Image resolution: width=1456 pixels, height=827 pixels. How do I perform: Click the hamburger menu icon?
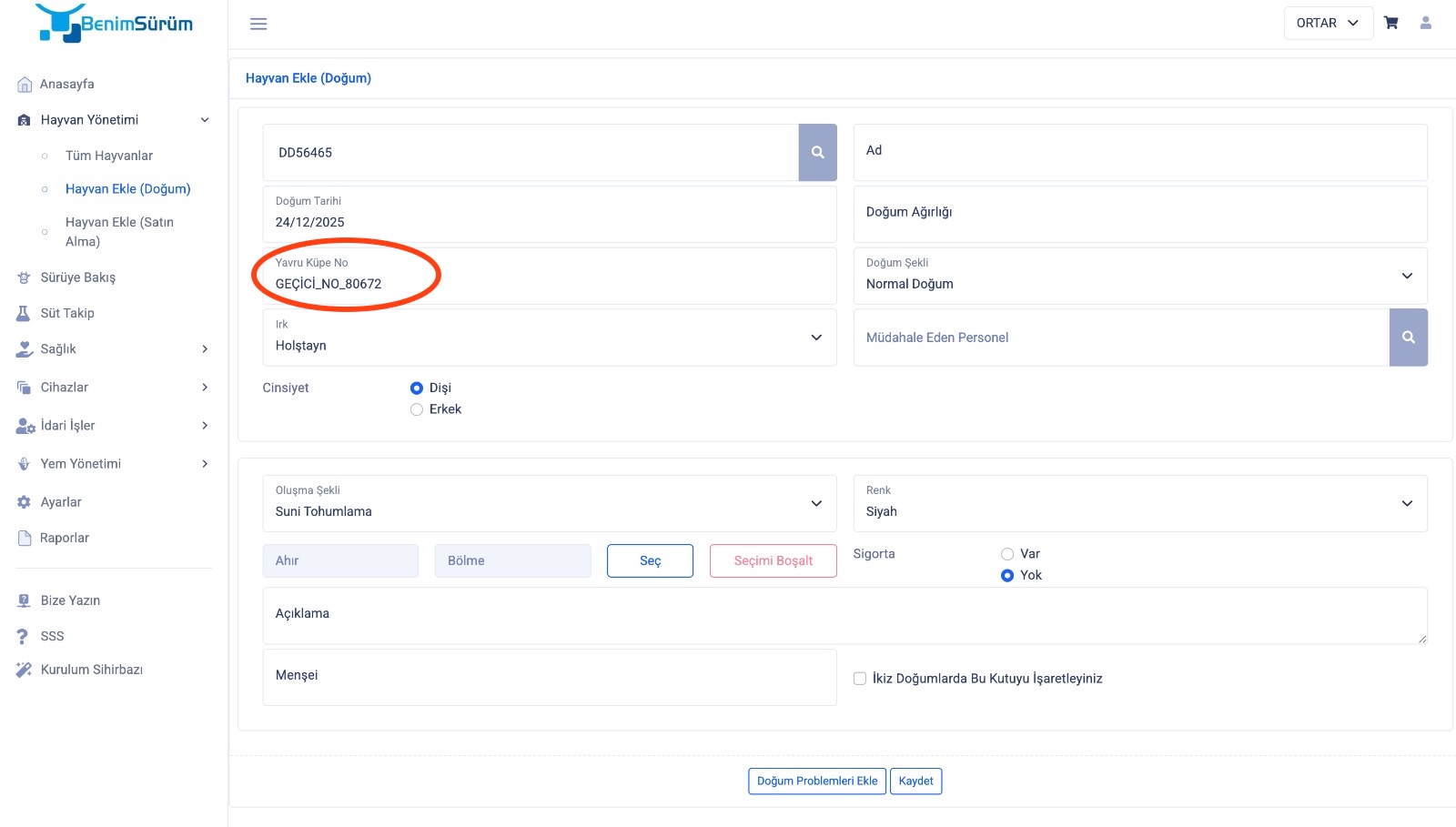(x=258, y=24)
